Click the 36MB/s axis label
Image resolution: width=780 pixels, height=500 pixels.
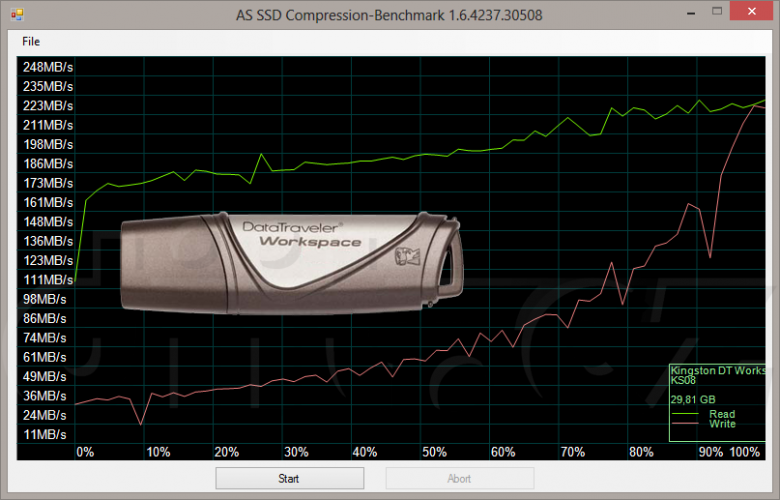(44, 396)
